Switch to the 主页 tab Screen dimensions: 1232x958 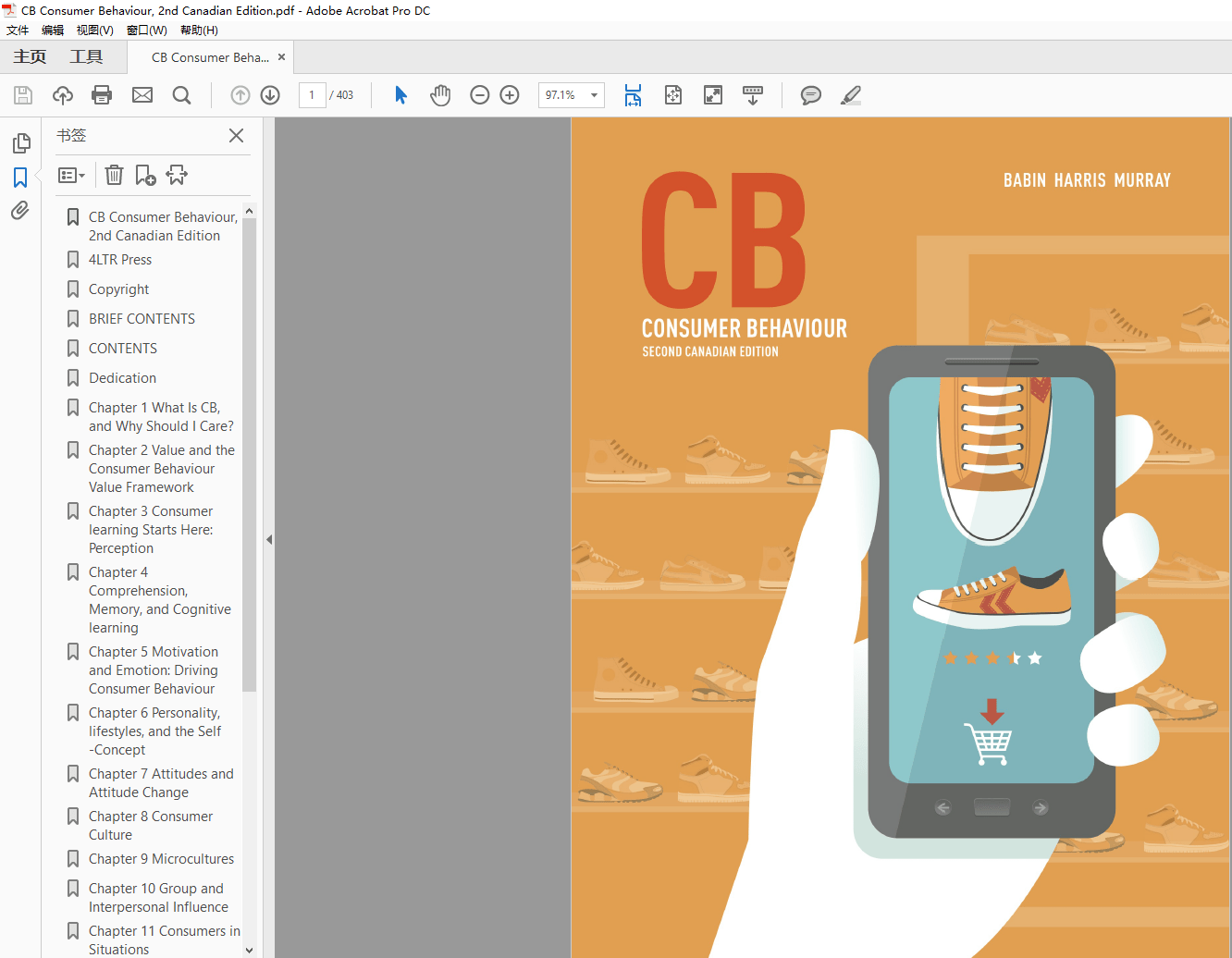[30, 57]
